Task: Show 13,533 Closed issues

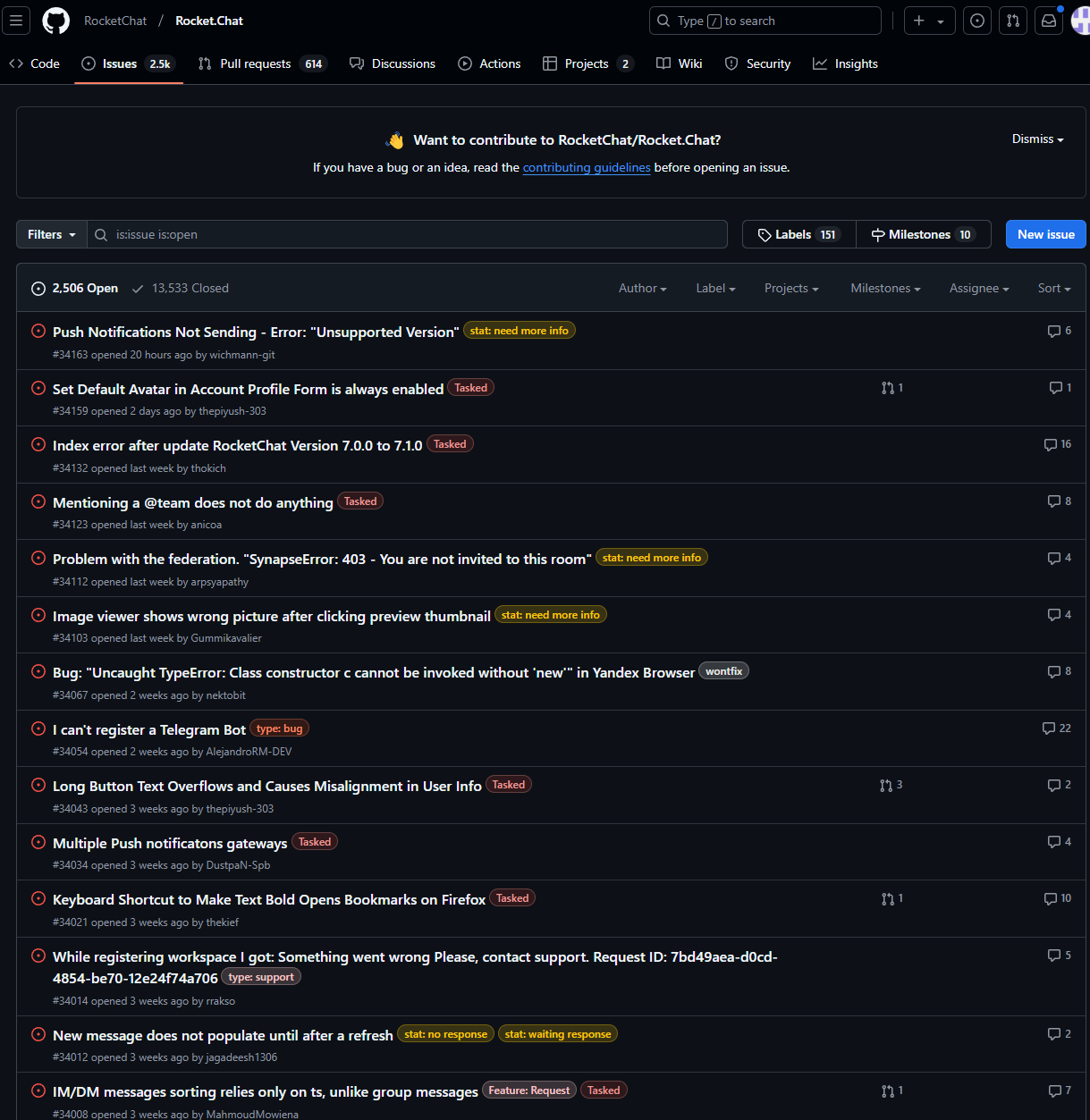Action: (x=180, y=289)
